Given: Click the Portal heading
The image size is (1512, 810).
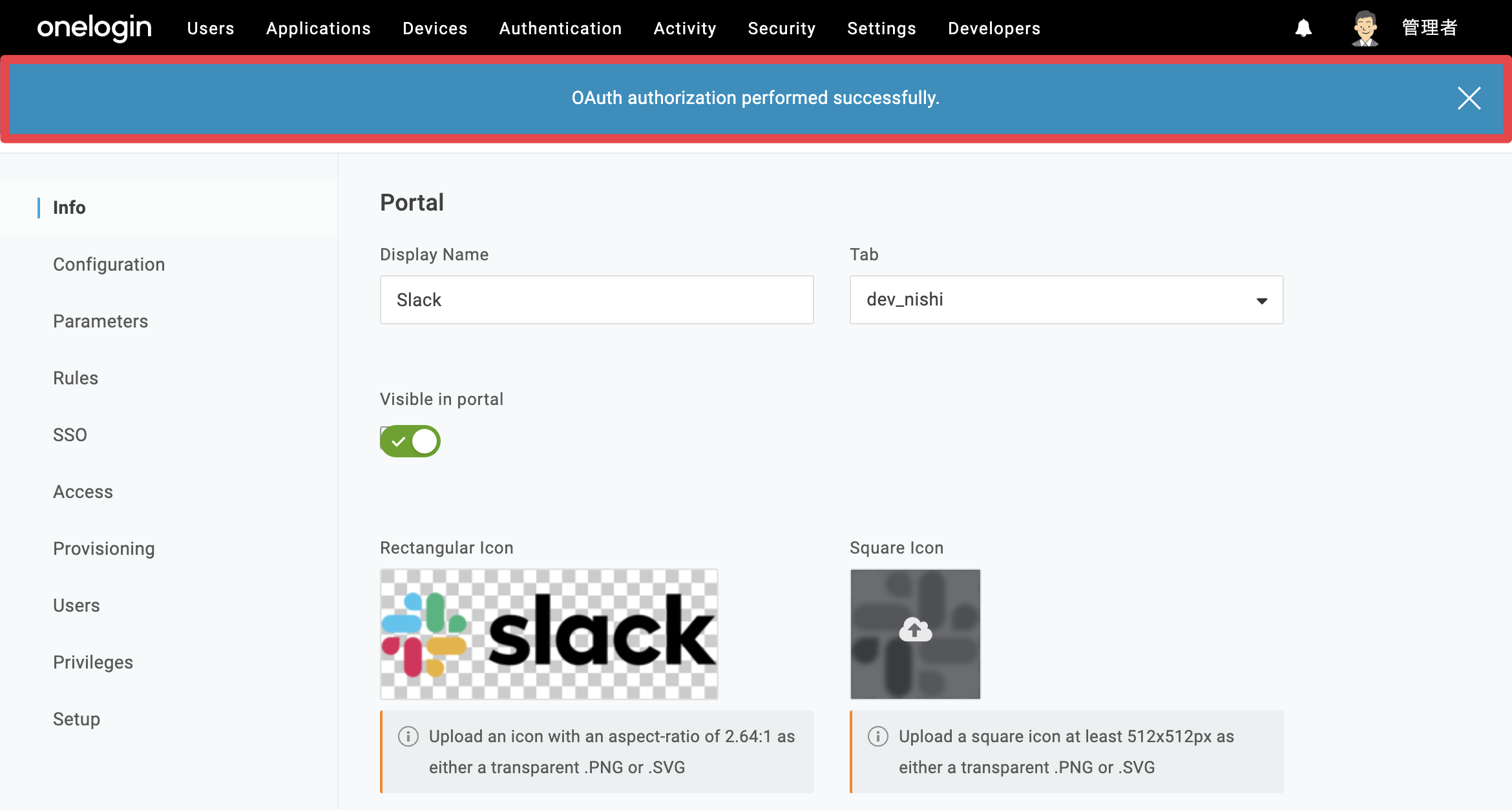Looking at the screenshot, I should 412,203.
